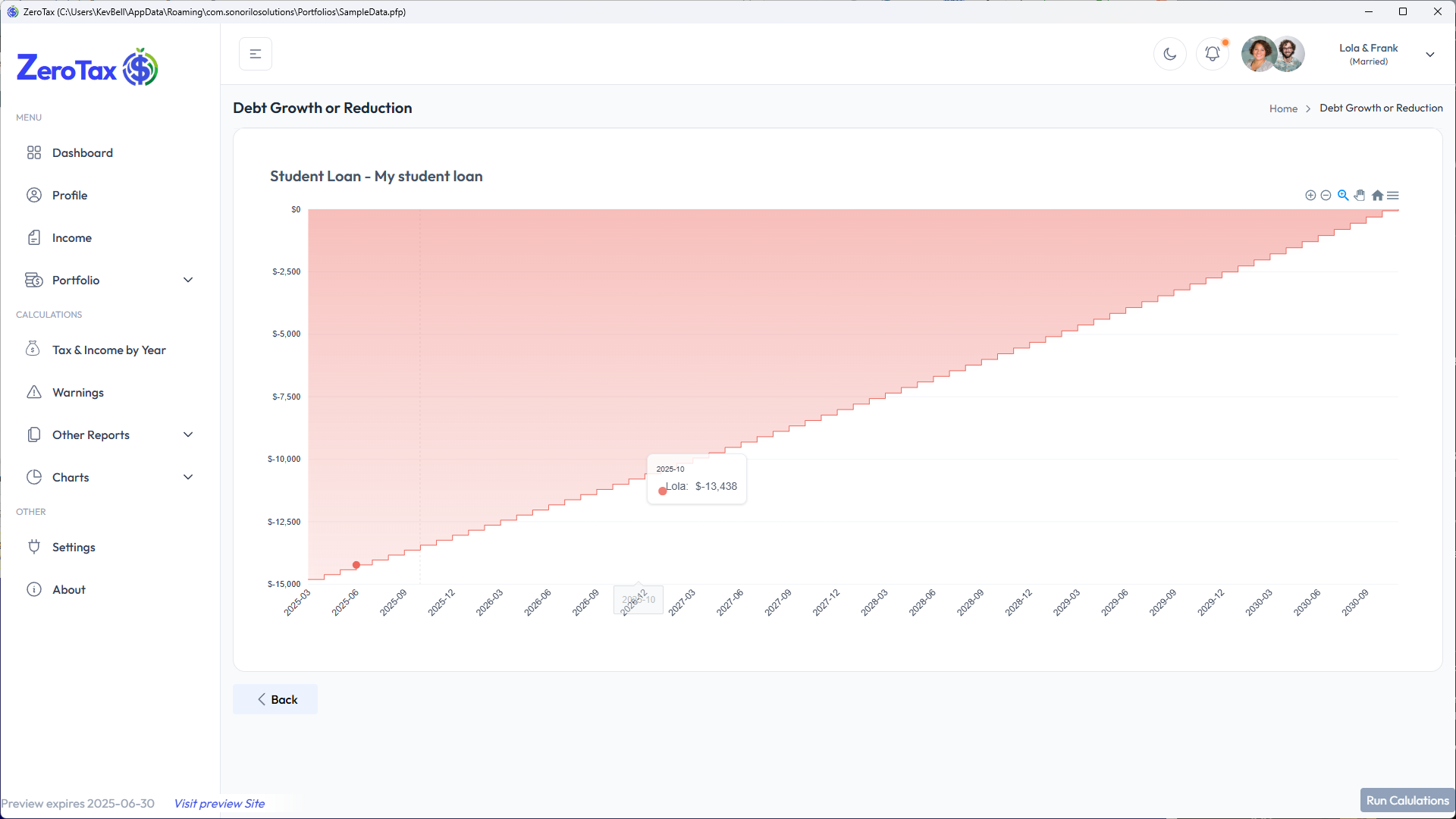Enable chart panning with the hand tool
This screenshot has height=819, width=1456.
[x=1360, y=195]
